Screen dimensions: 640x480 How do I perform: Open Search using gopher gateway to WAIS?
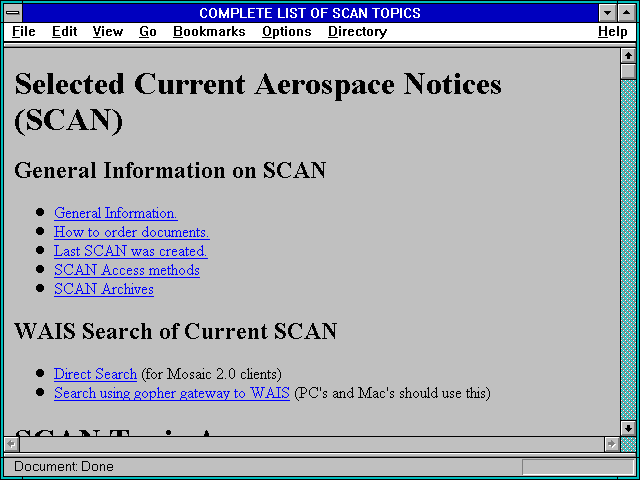[x=172, y=393]
